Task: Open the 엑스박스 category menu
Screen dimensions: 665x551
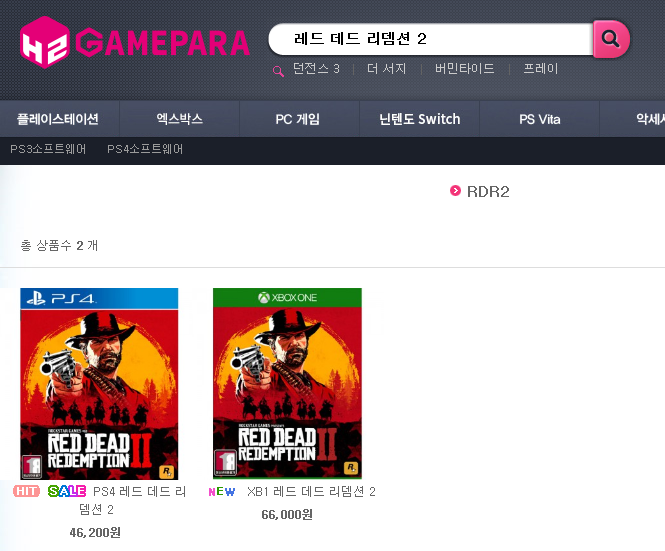Action: point(180,119)
